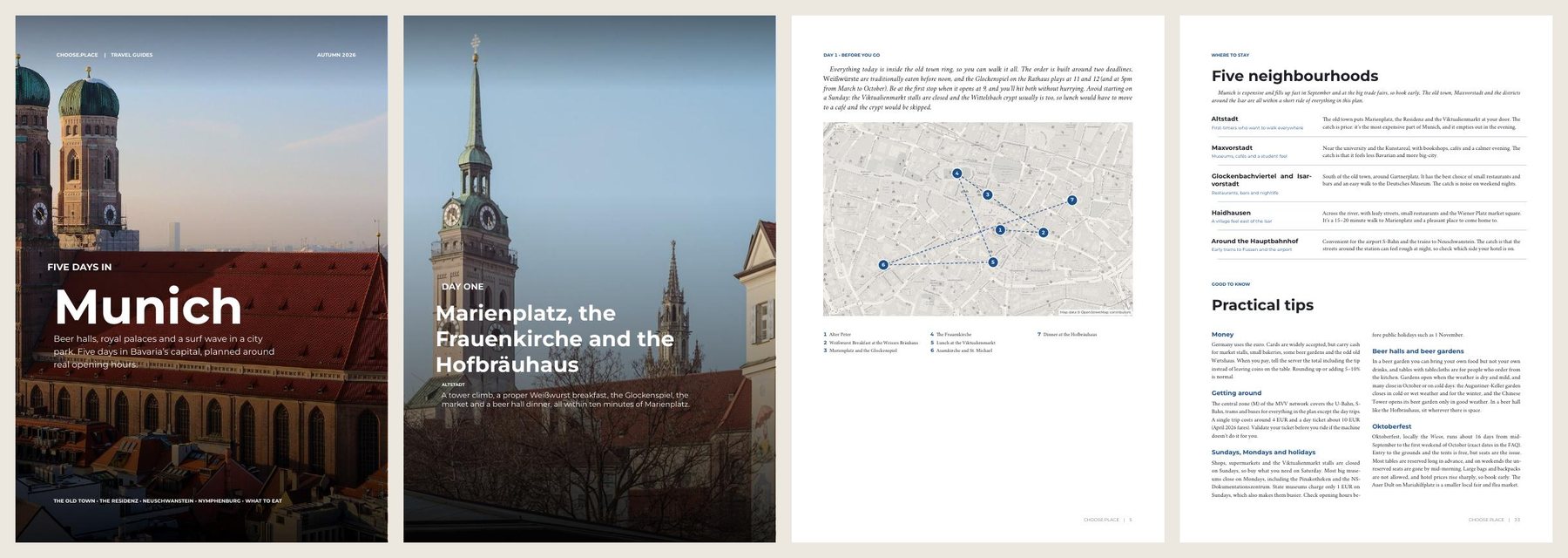
Task: Click 'Museums, cafés and a student feel'
Action: (1248, 156)
